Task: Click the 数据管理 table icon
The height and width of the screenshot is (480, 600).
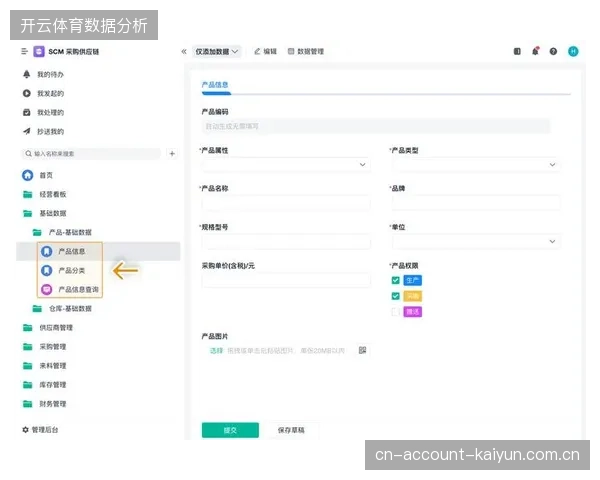Action: click(291, 51)
